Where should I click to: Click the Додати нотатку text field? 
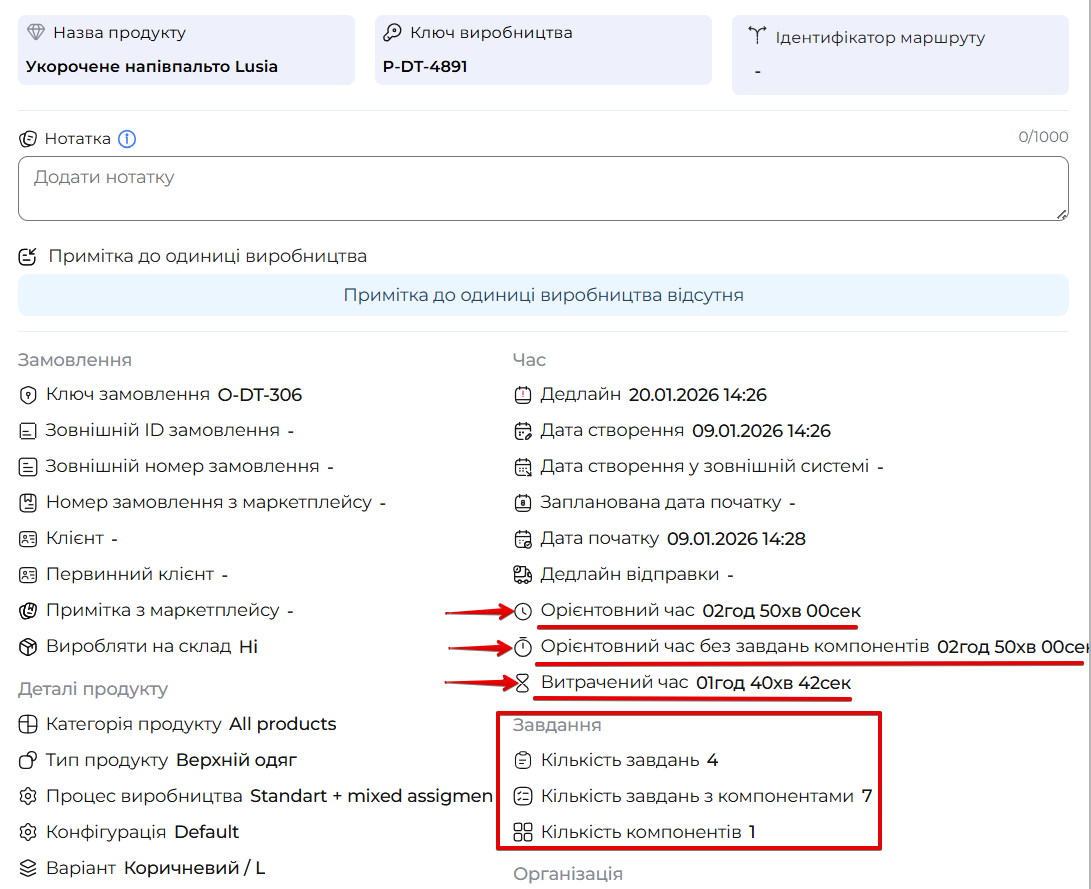542,187
